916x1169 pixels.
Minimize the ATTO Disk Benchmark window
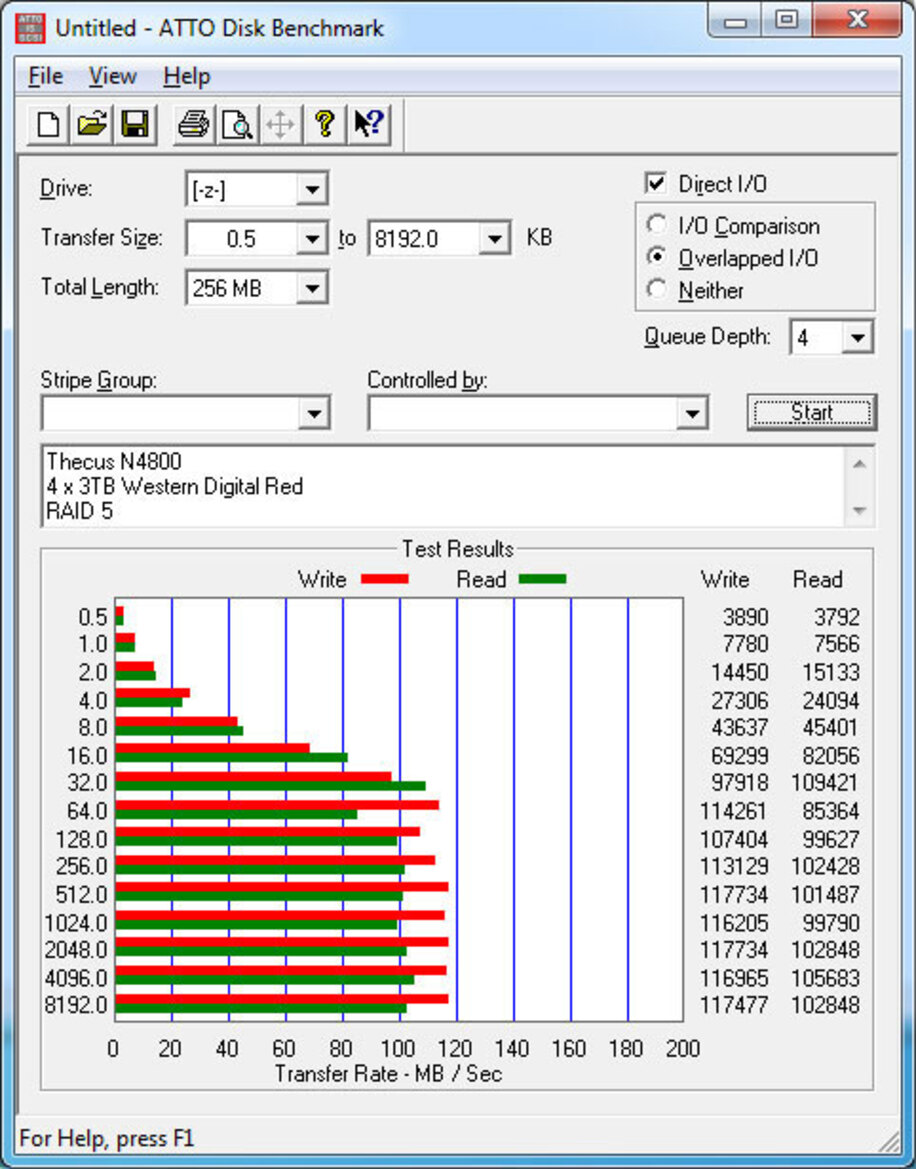tap(735, 21)
